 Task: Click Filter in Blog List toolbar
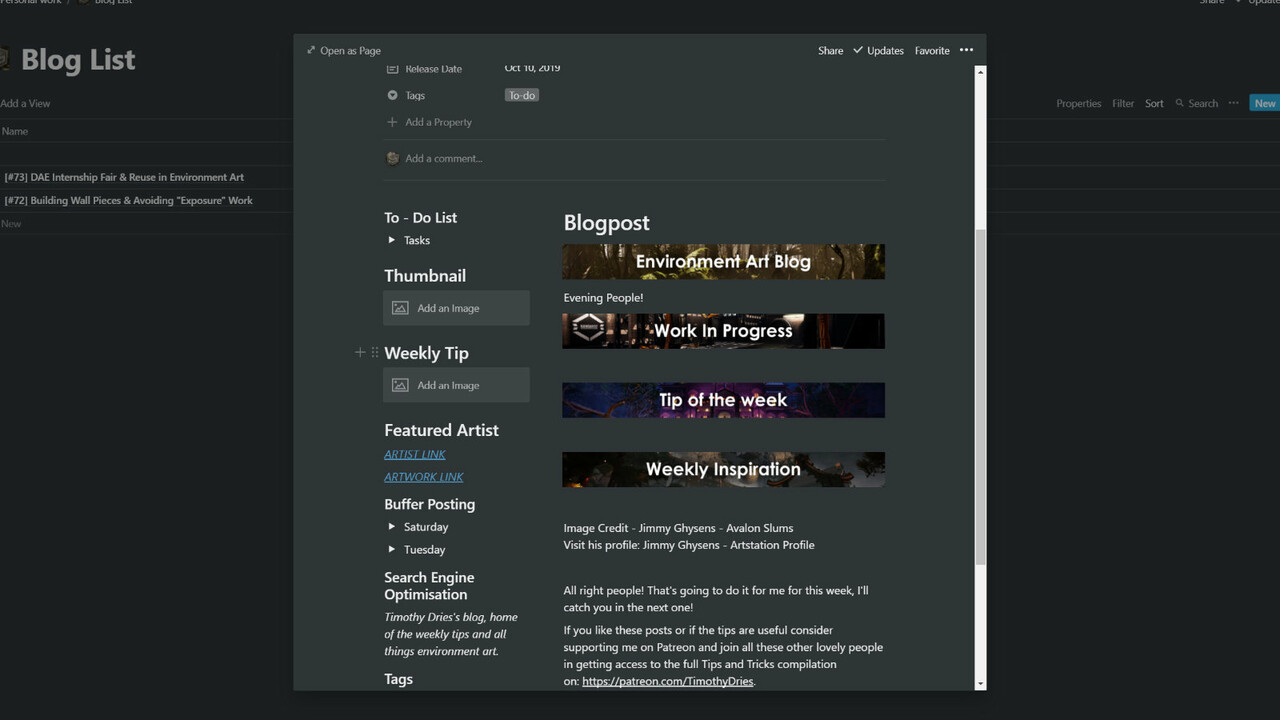click(x=1123, y=103)
